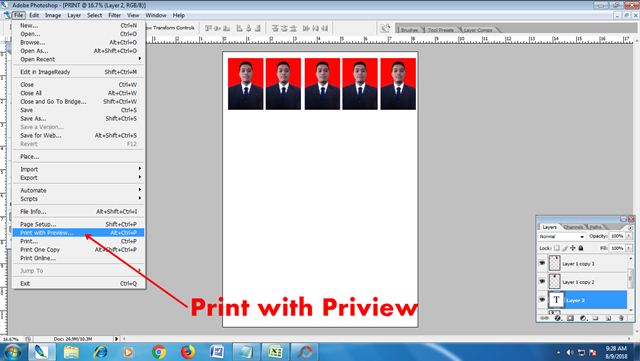Select Edit in ImageReady entry
This screenshot has height=361, width=640.
(x=78, y=72)
